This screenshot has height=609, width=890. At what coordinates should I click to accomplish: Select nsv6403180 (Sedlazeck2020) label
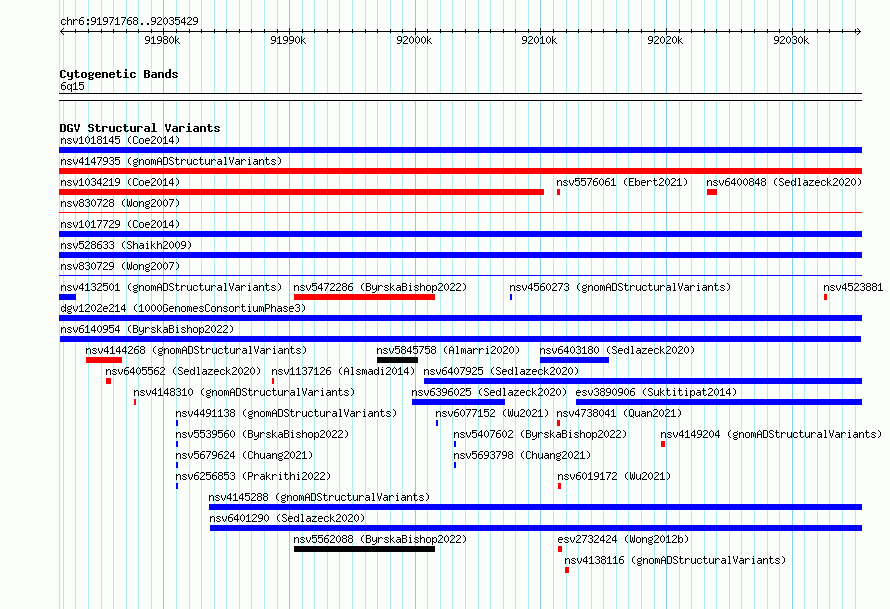pos(617,350)
